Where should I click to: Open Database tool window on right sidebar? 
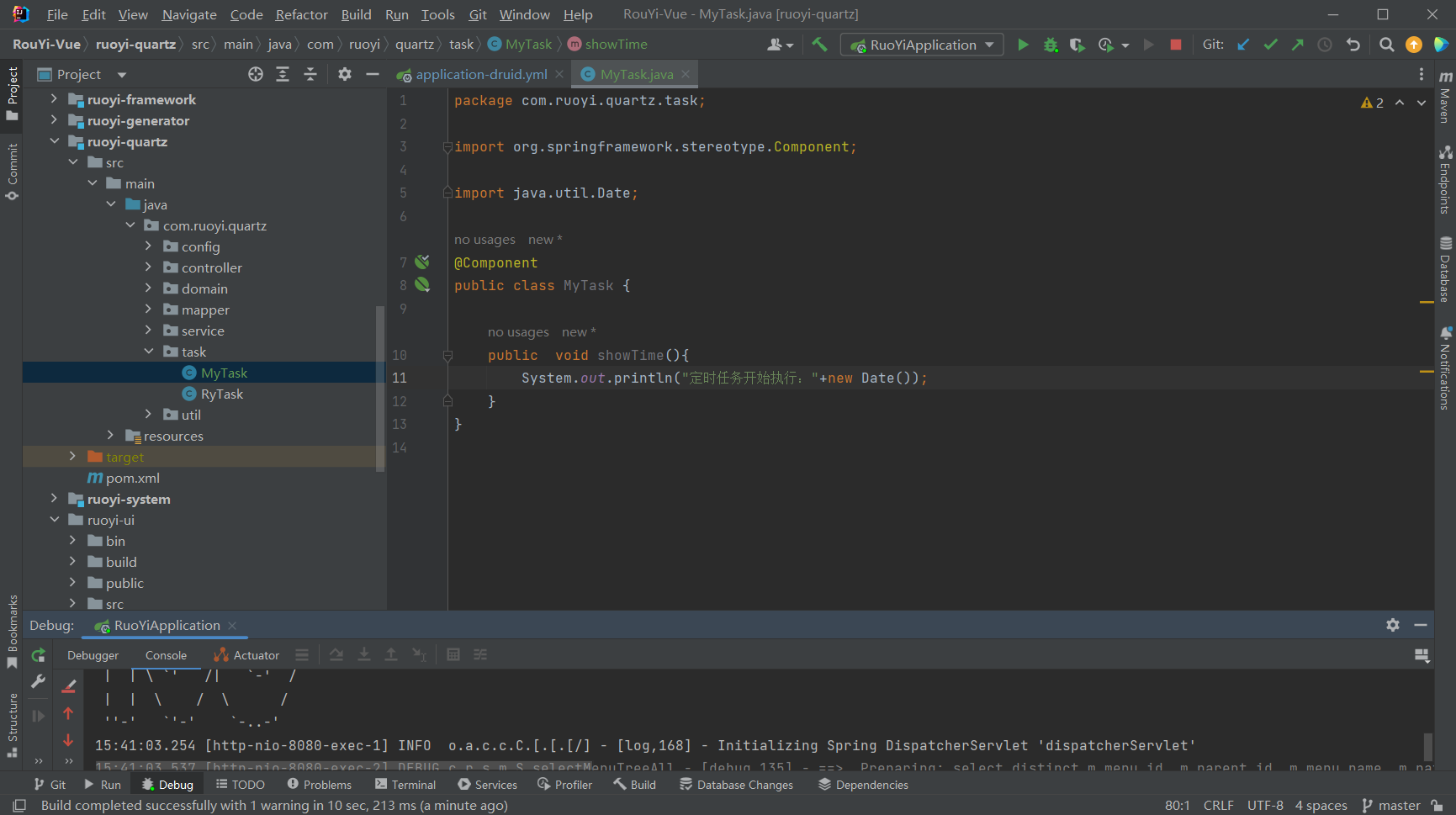coord(1445,269)
